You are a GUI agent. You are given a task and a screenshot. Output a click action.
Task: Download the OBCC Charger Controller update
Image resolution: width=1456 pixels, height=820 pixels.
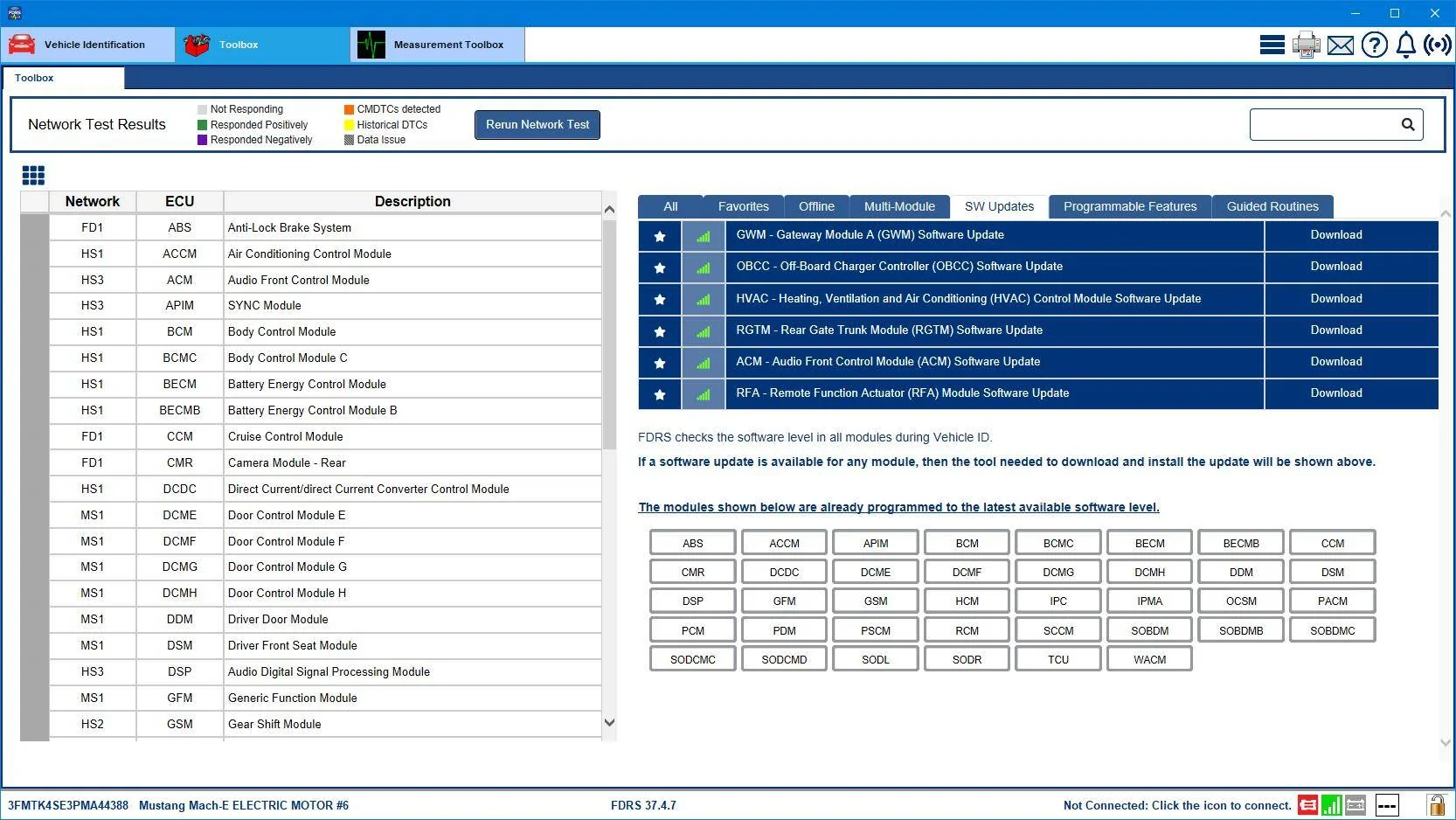[x=1336, y=267]
